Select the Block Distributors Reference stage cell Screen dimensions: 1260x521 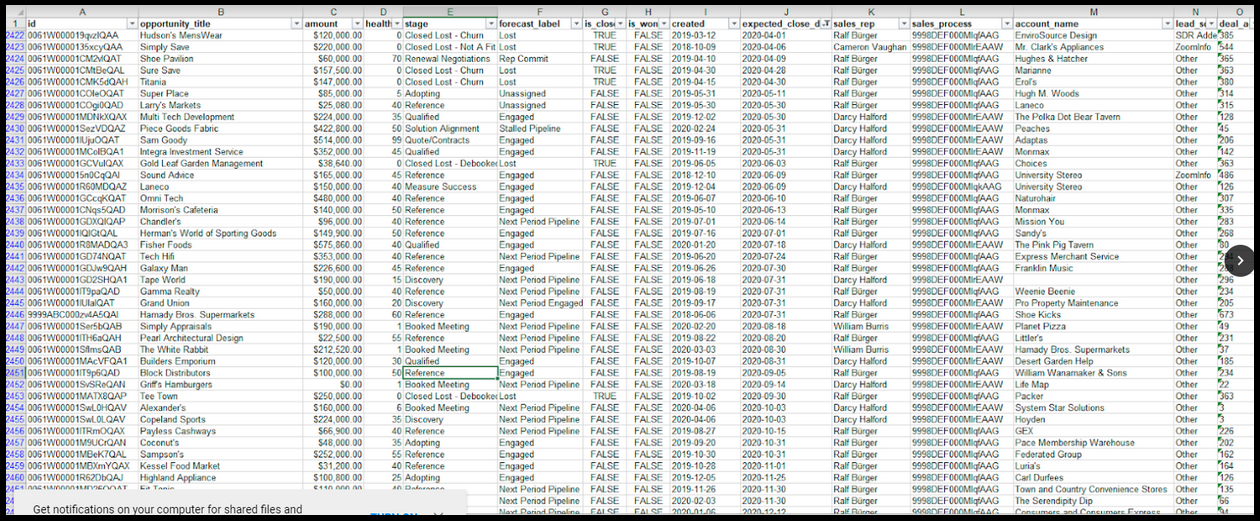coord(449,373)
